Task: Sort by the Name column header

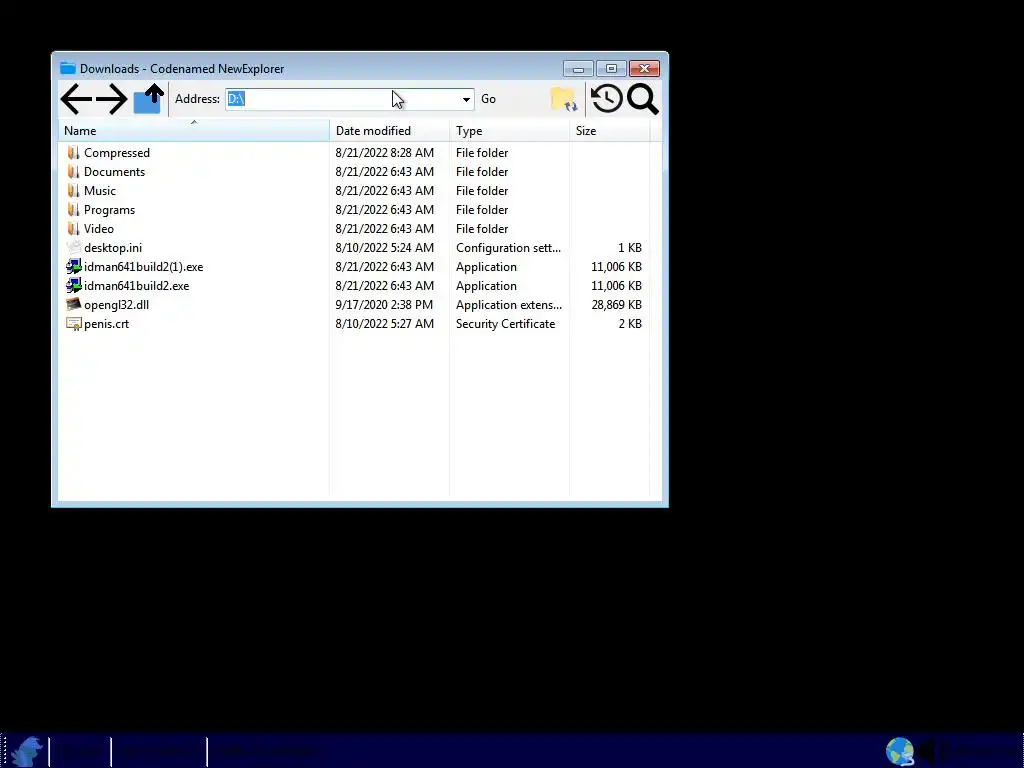Action: (x=194, y=131)
